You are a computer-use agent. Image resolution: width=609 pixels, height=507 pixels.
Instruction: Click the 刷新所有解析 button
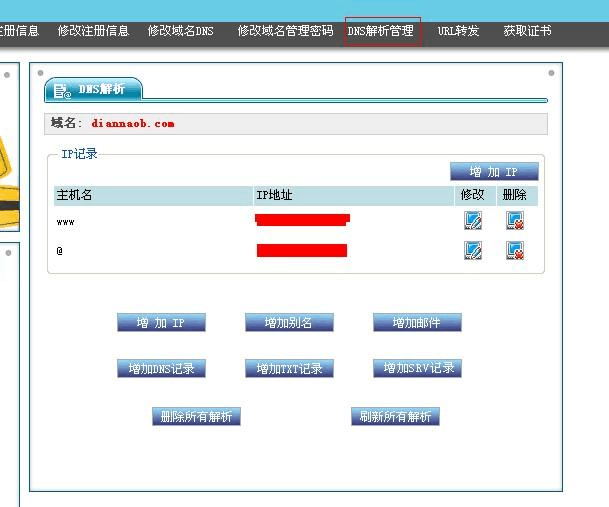click(395, 417)
